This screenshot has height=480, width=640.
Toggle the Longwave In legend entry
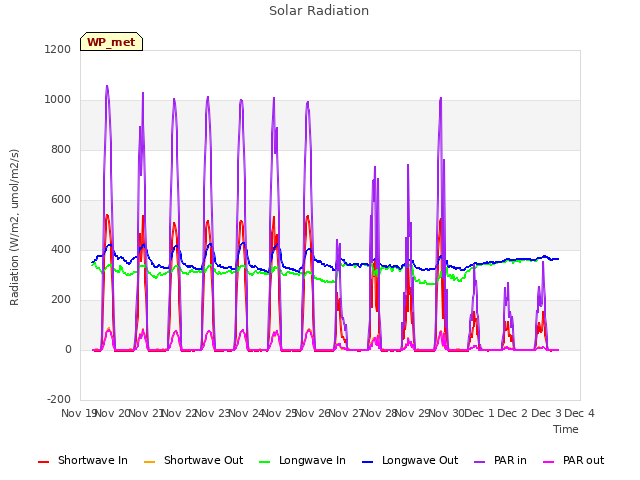(302, 460)
